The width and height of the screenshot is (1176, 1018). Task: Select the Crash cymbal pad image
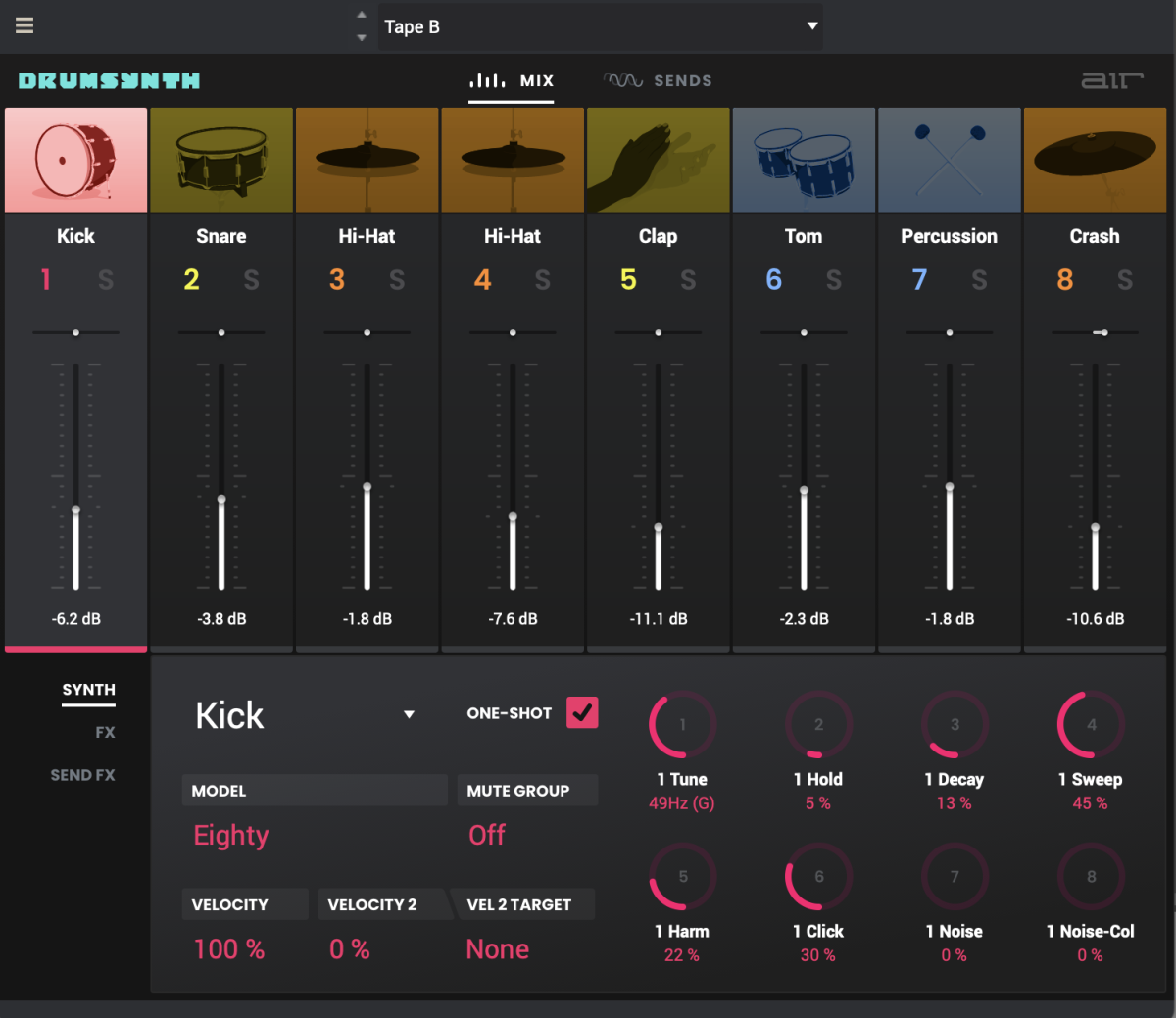click(x=1095, y=160)
